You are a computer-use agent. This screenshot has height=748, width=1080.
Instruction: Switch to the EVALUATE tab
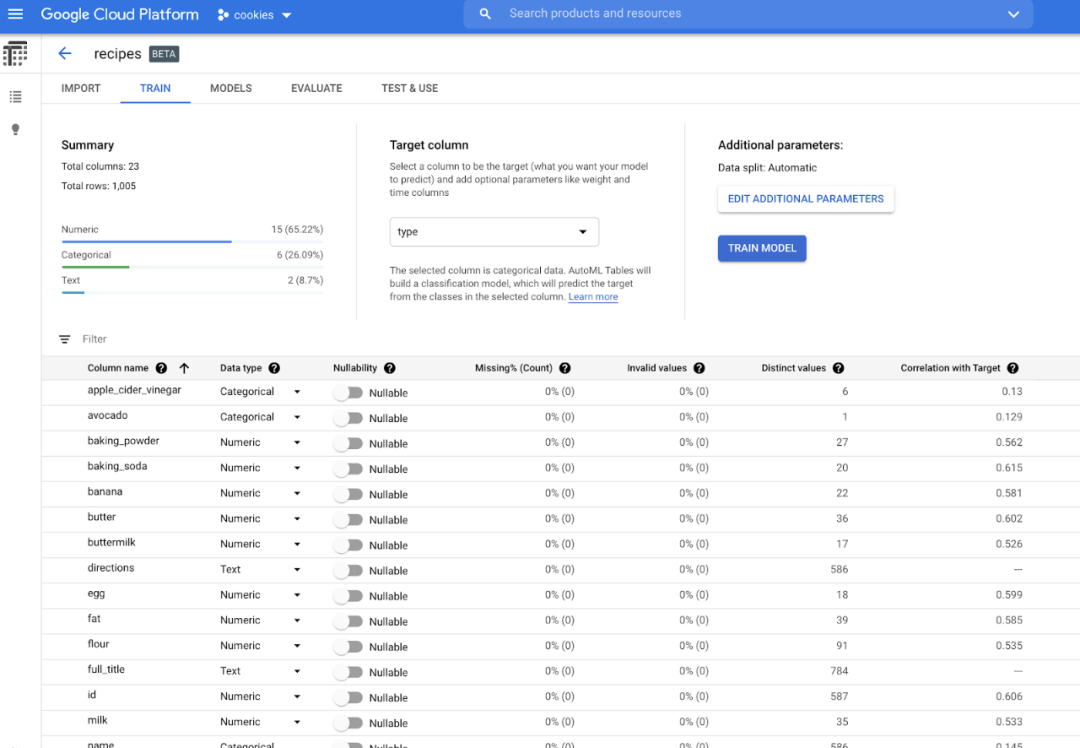(x=316, y=88)
